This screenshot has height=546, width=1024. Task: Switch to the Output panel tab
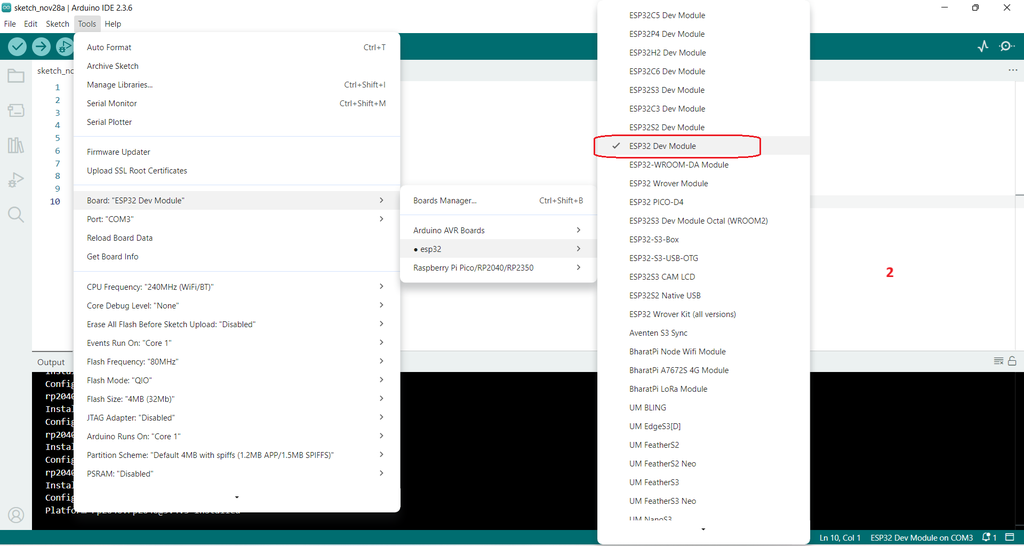tap(51, 362)
